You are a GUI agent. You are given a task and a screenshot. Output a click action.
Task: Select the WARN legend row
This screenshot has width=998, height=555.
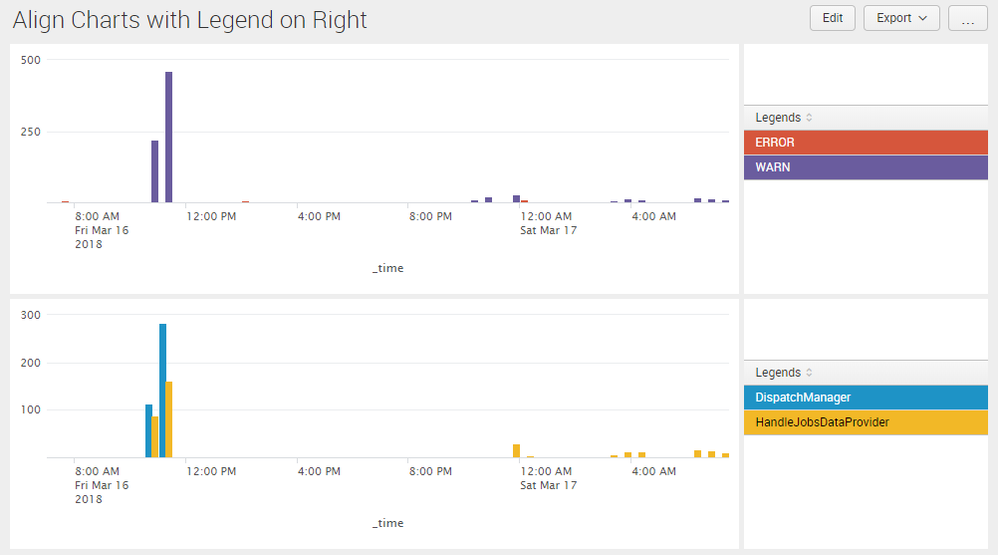click(865, 168)
